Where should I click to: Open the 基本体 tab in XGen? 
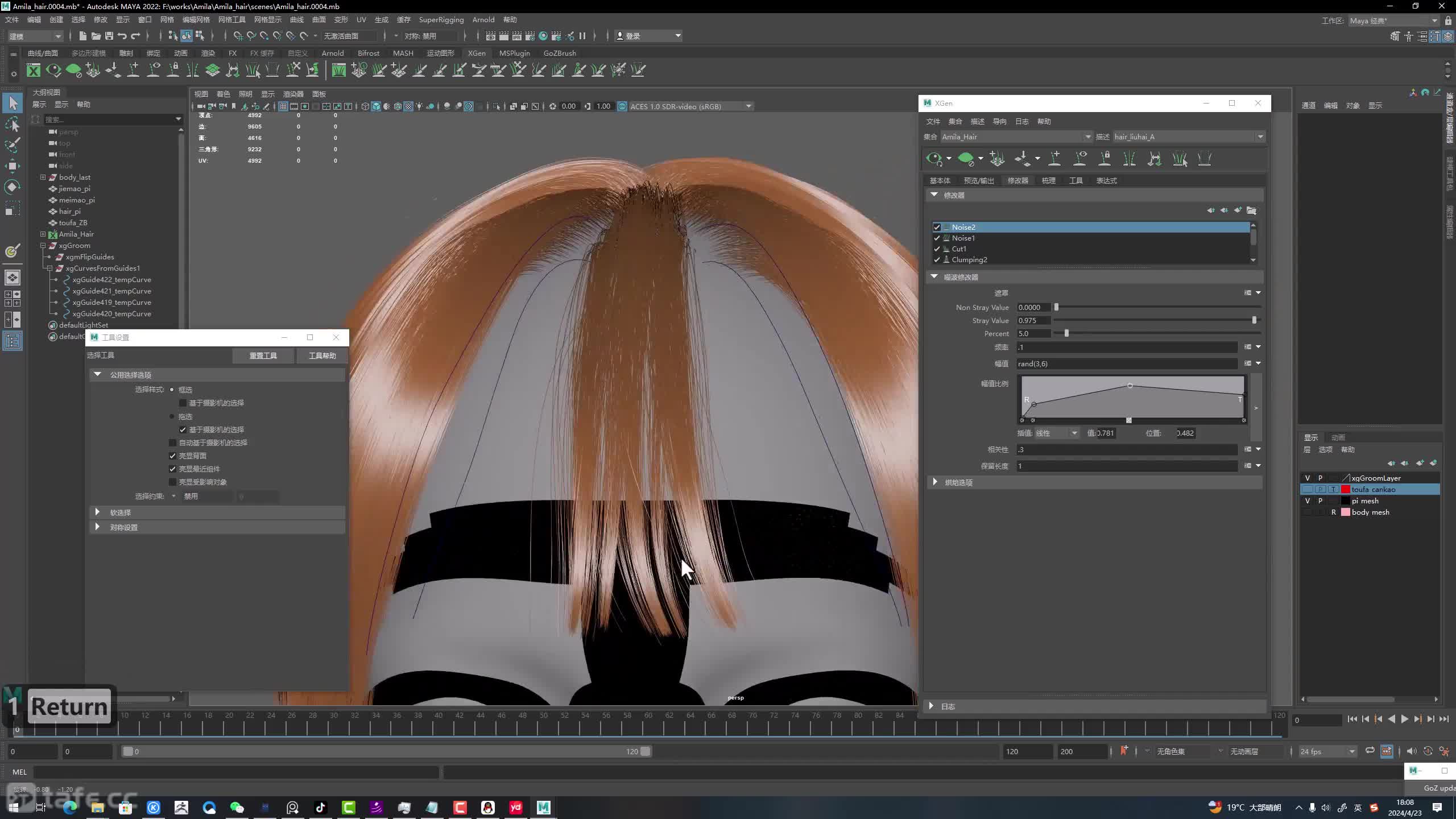tap(940, 180)
